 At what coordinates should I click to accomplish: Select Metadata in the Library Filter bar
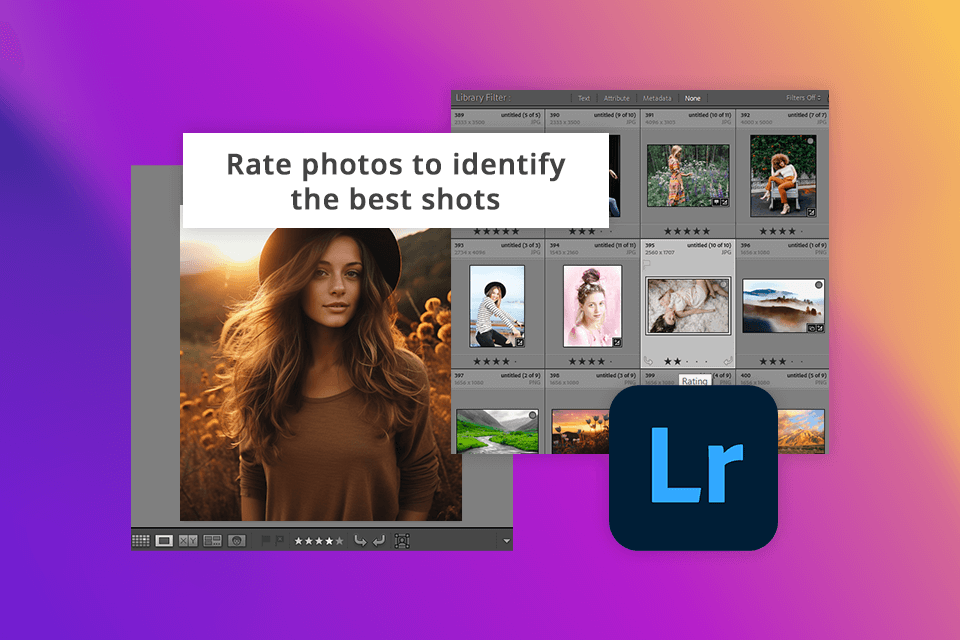coord(657,98)
